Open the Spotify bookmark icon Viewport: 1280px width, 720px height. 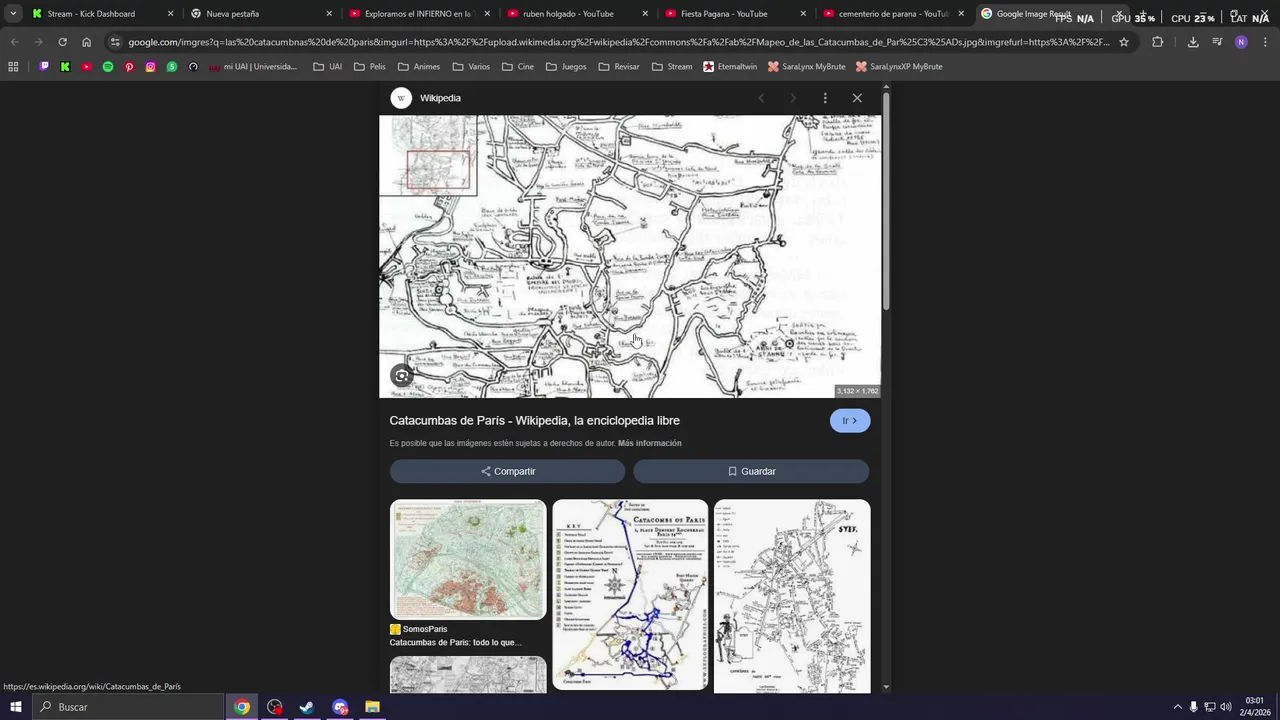(108, 66)
